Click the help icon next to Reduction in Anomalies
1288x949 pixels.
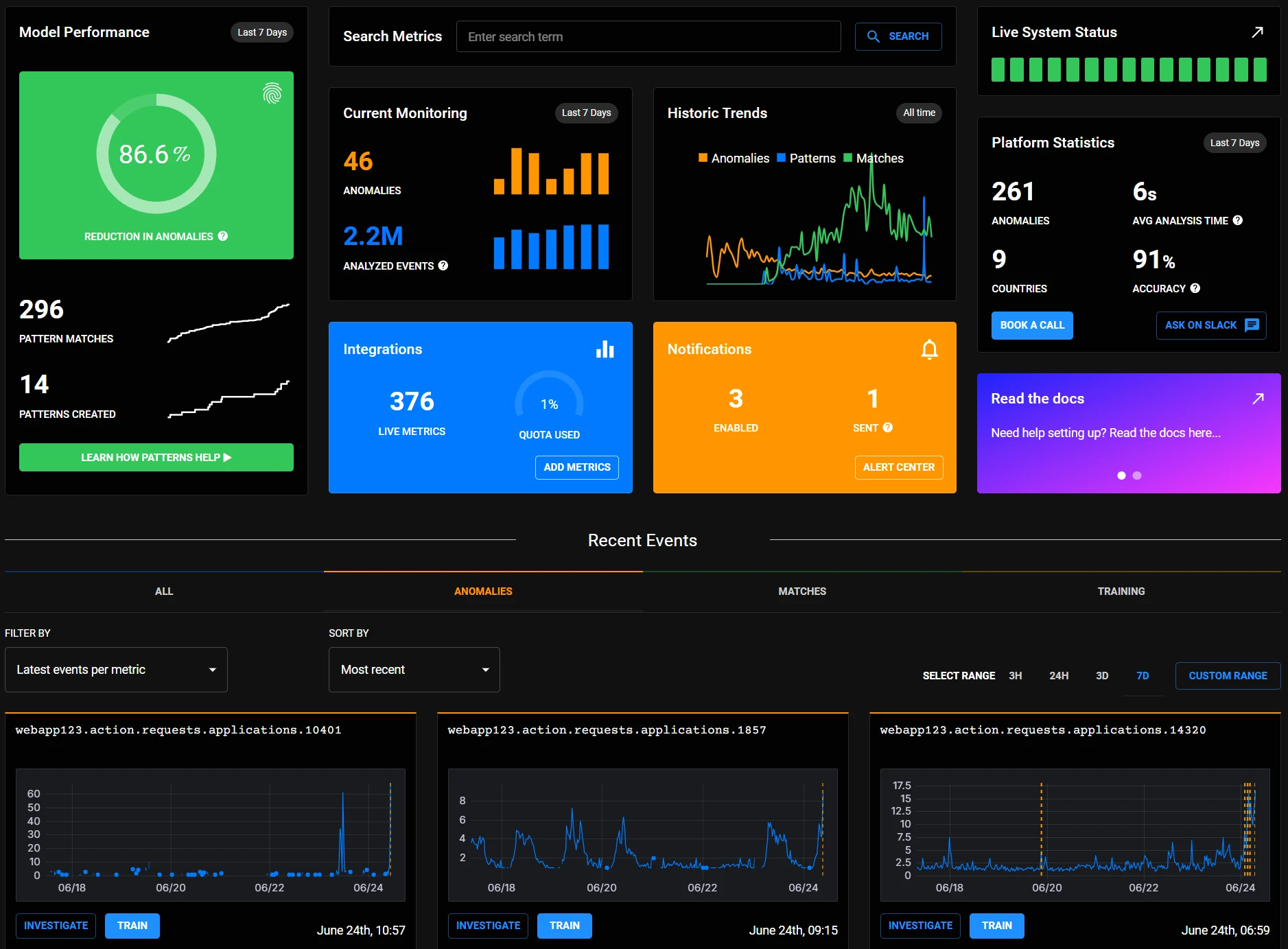(221, 236)
